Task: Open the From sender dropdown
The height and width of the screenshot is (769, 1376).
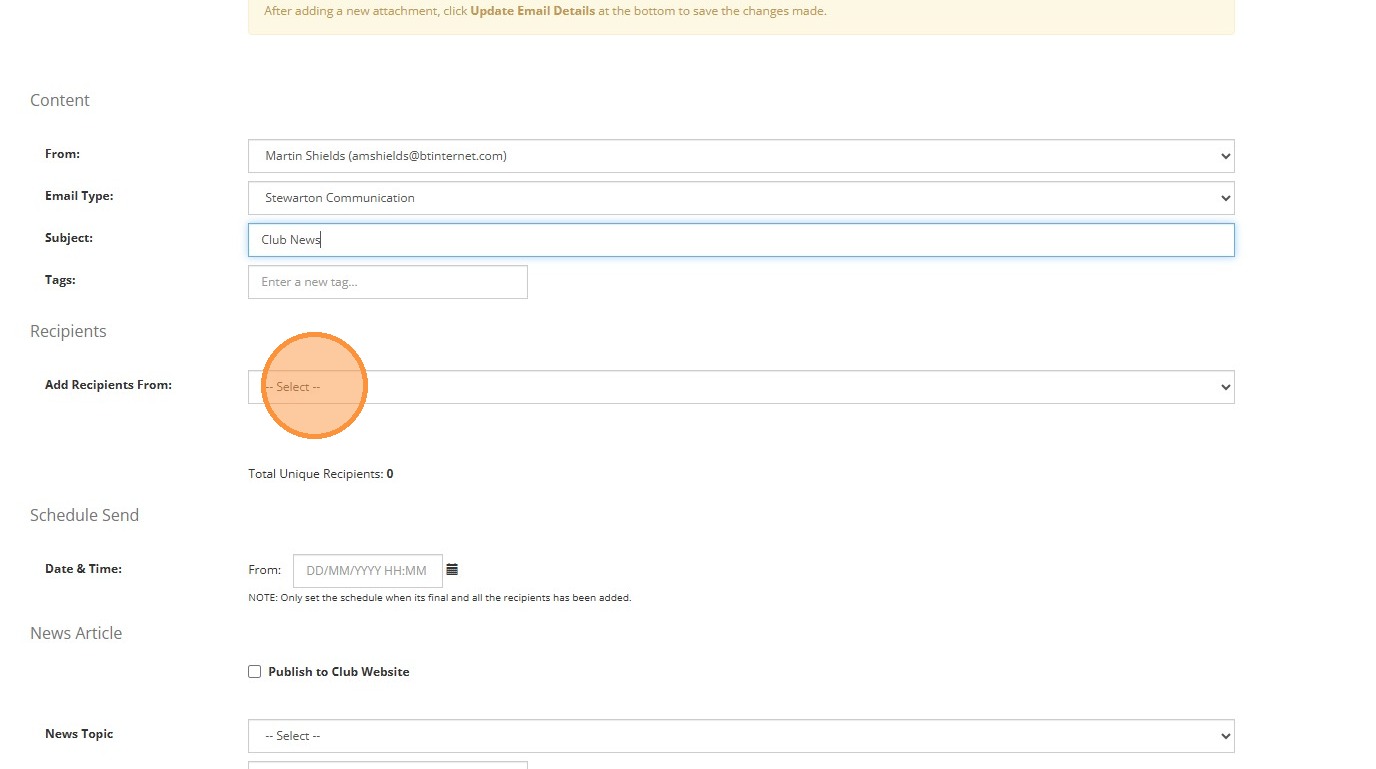Action: point(741,156)
